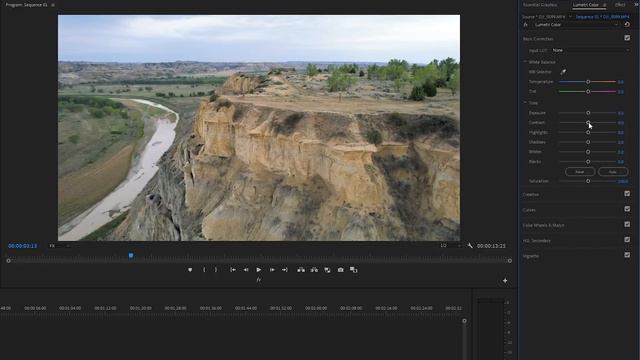Open the Lumetri Color panel menu
This screenshot has height=360, width=640.
pos(604,5)
